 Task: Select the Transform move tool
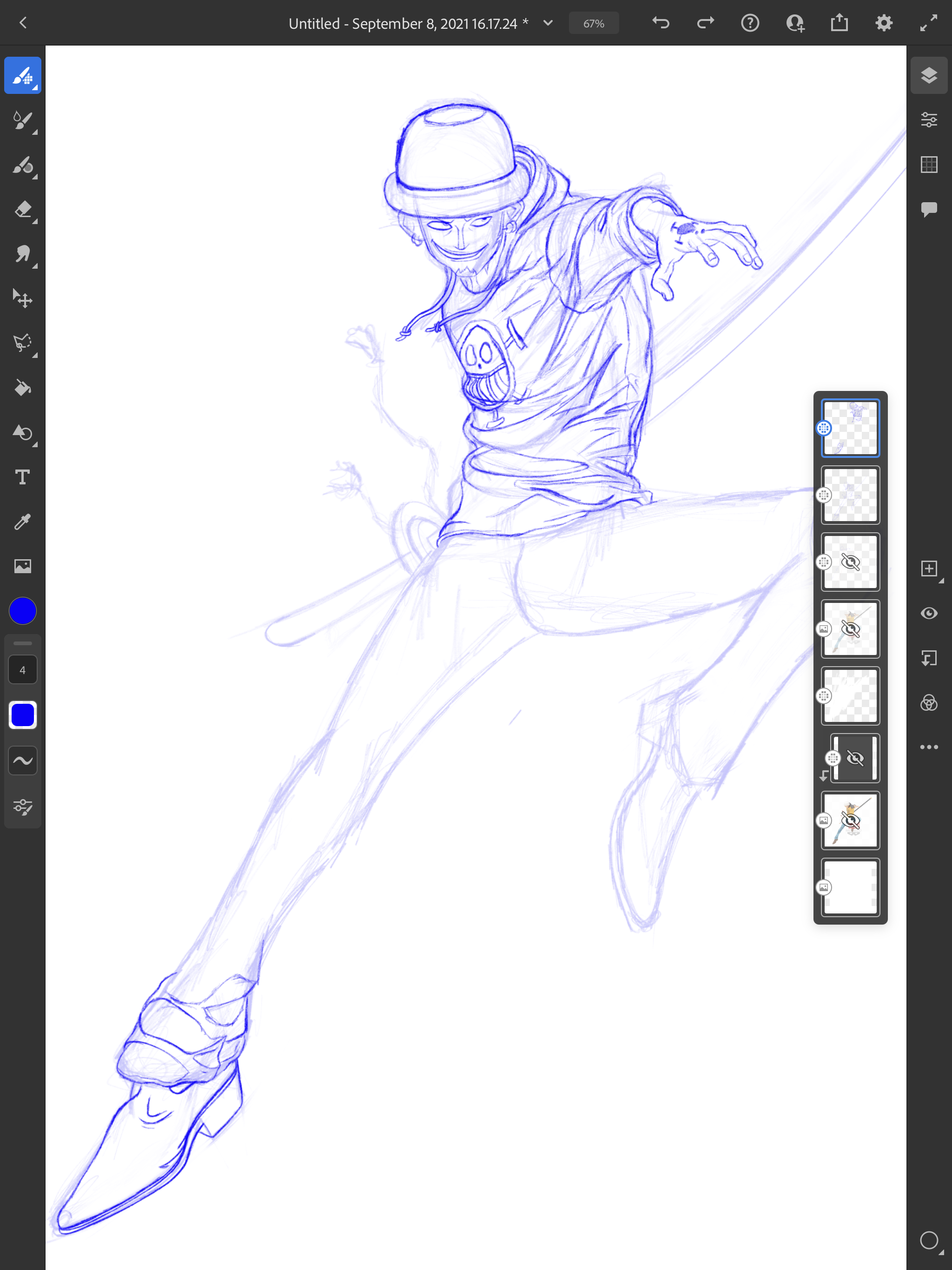click(x=22, y=298)
